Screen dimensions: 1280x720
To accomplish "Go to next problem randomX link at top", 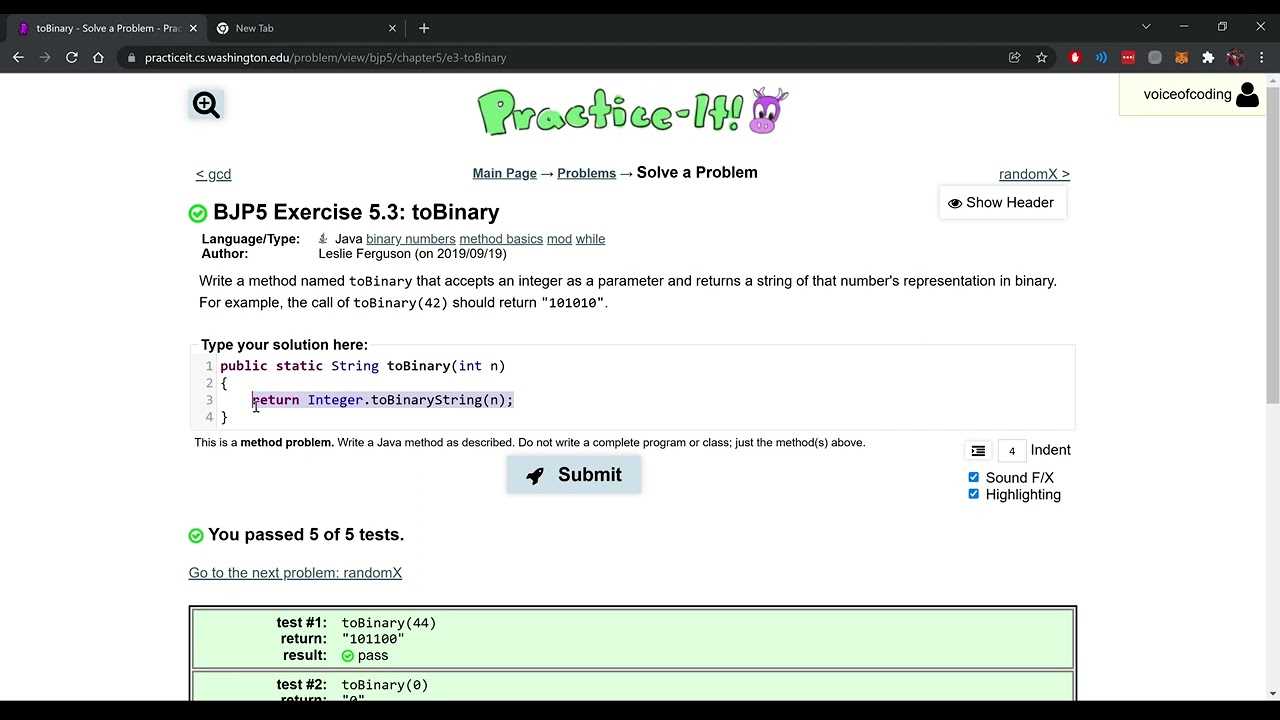I will point(1034,174).
